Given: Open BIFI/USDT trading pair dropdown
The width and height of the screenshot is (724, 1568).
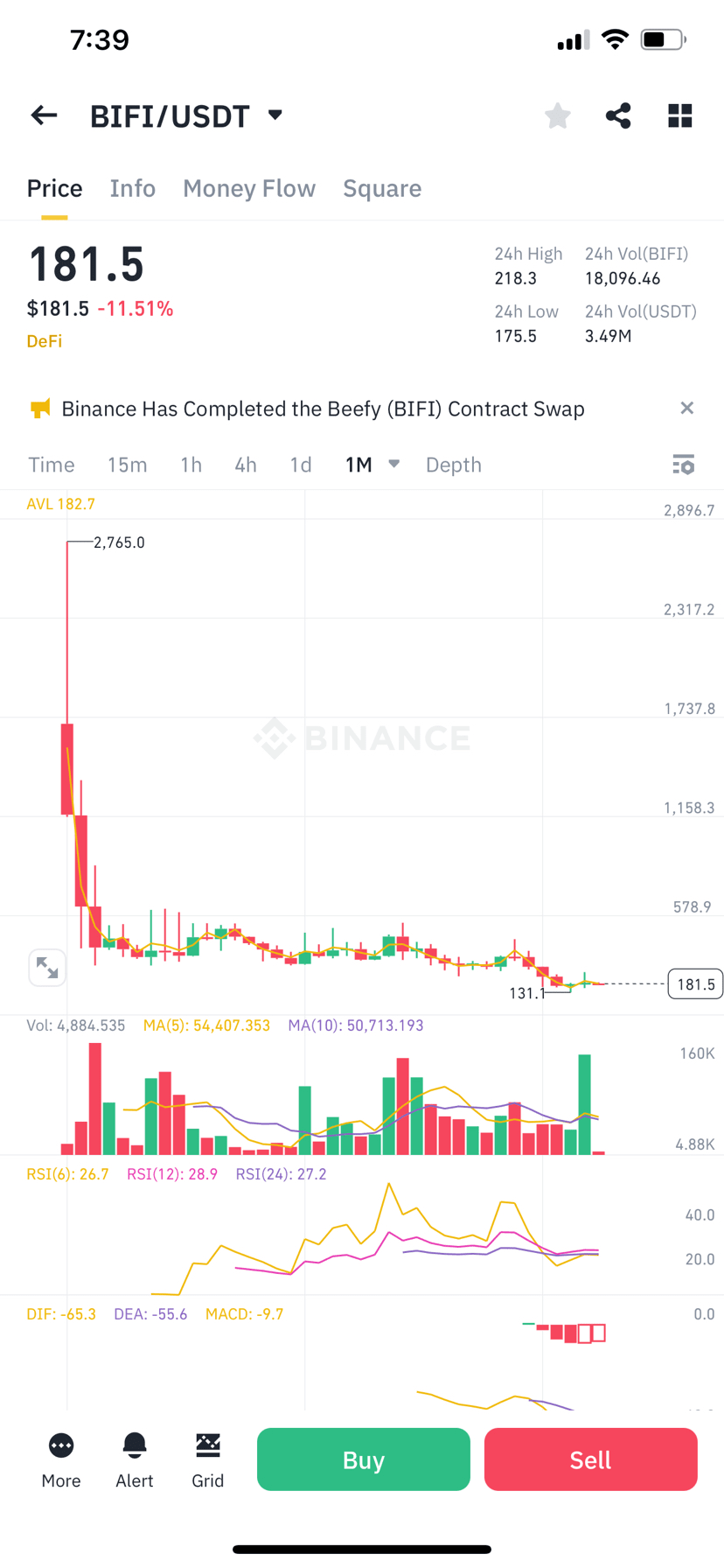Looking at the screenshot, I should coord(275,115).
